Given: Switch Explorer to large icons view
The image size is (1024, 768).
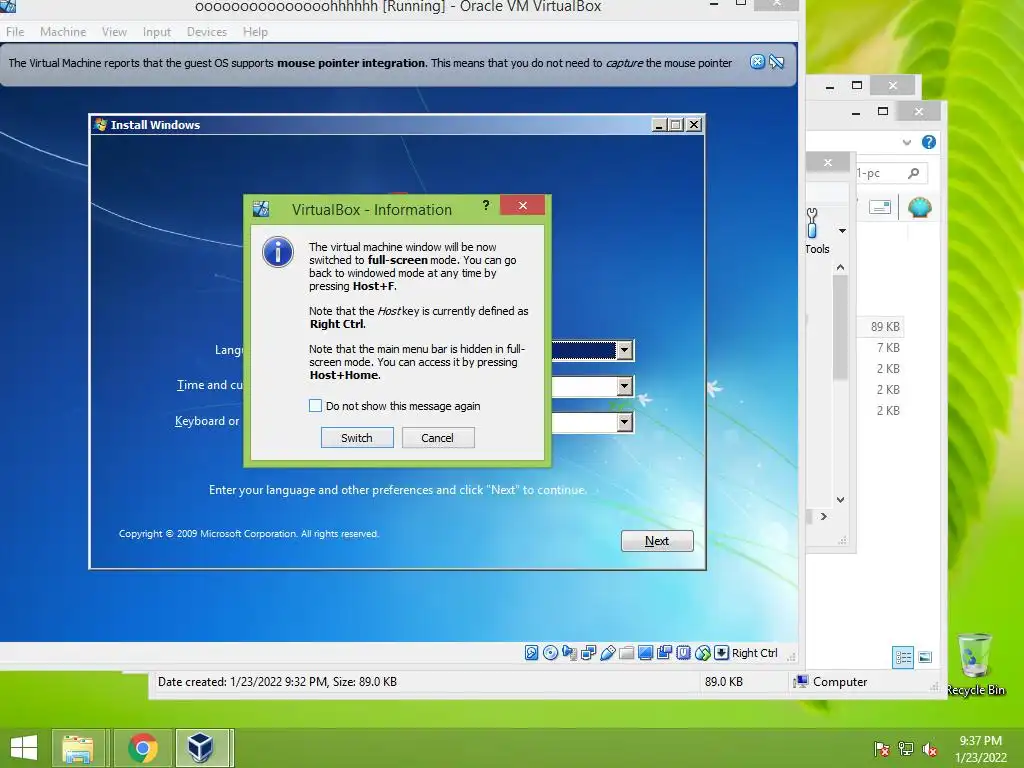Looking at the screenshot, I should [x=925, y=657].
